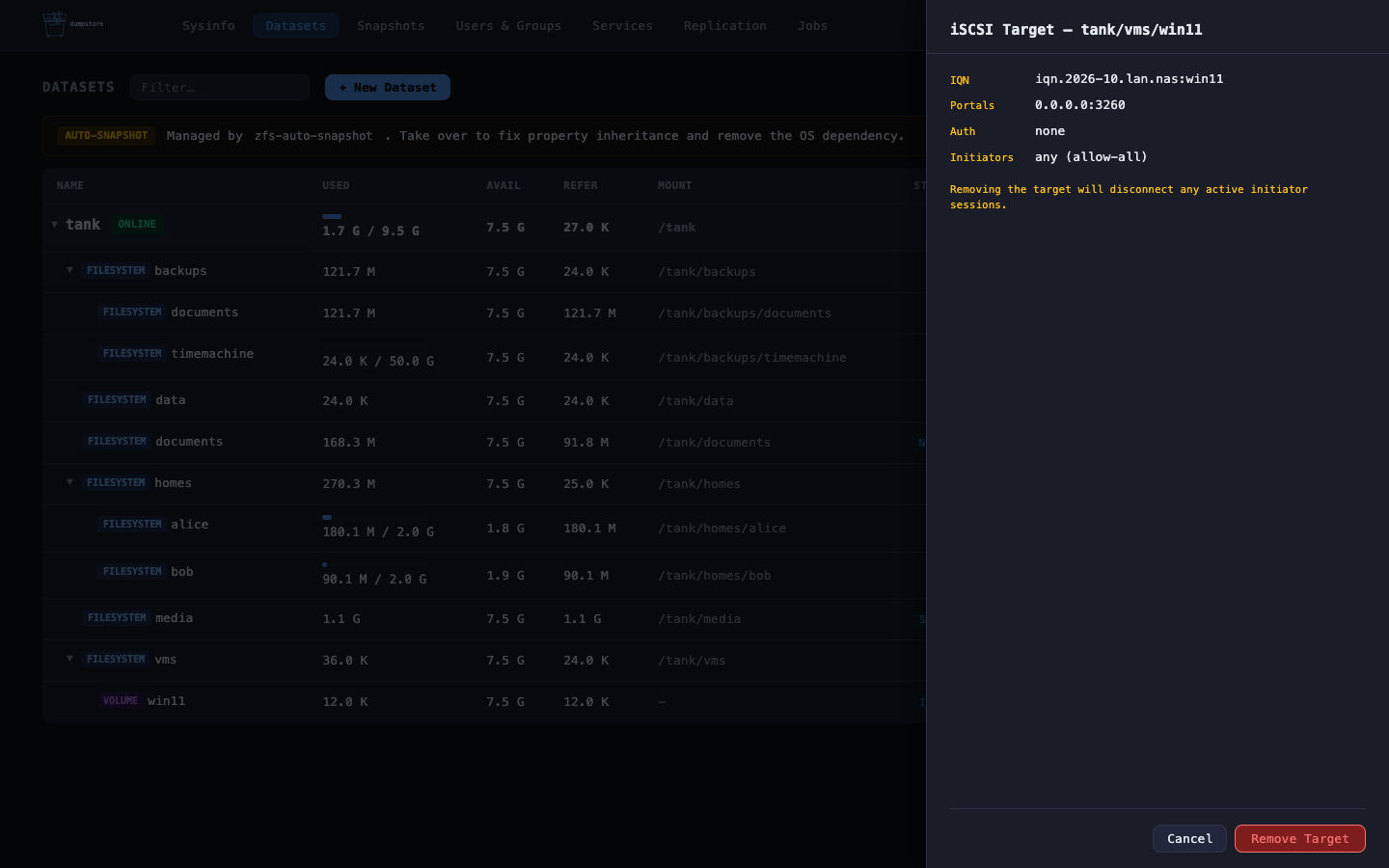
Task: Click the AVAIL column header
Action: click(504, 185)
